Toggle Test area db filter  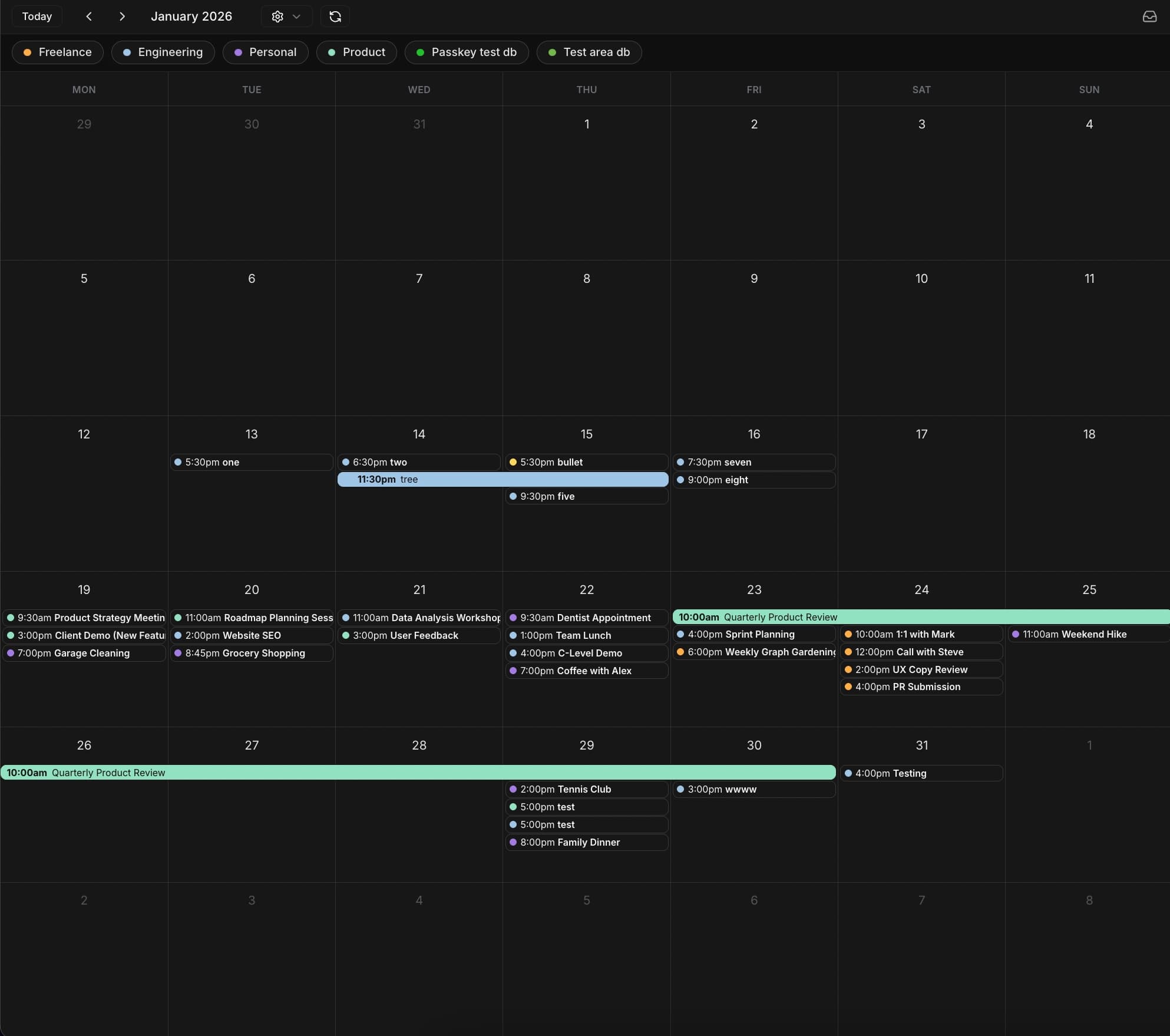pos(589,52)
